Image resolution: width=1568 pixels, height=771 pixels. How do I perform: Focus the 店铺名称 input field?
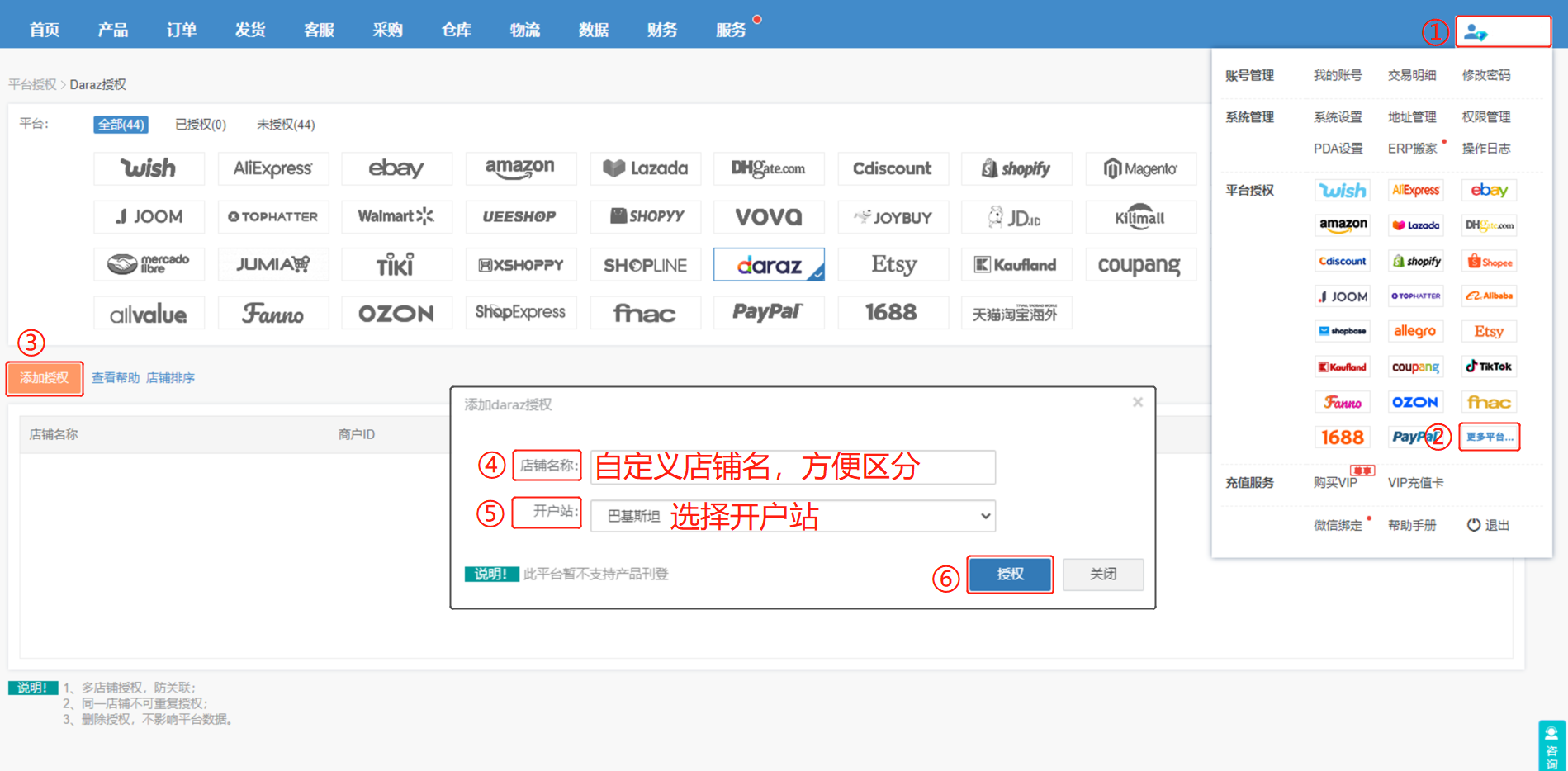tap(793, 466)
